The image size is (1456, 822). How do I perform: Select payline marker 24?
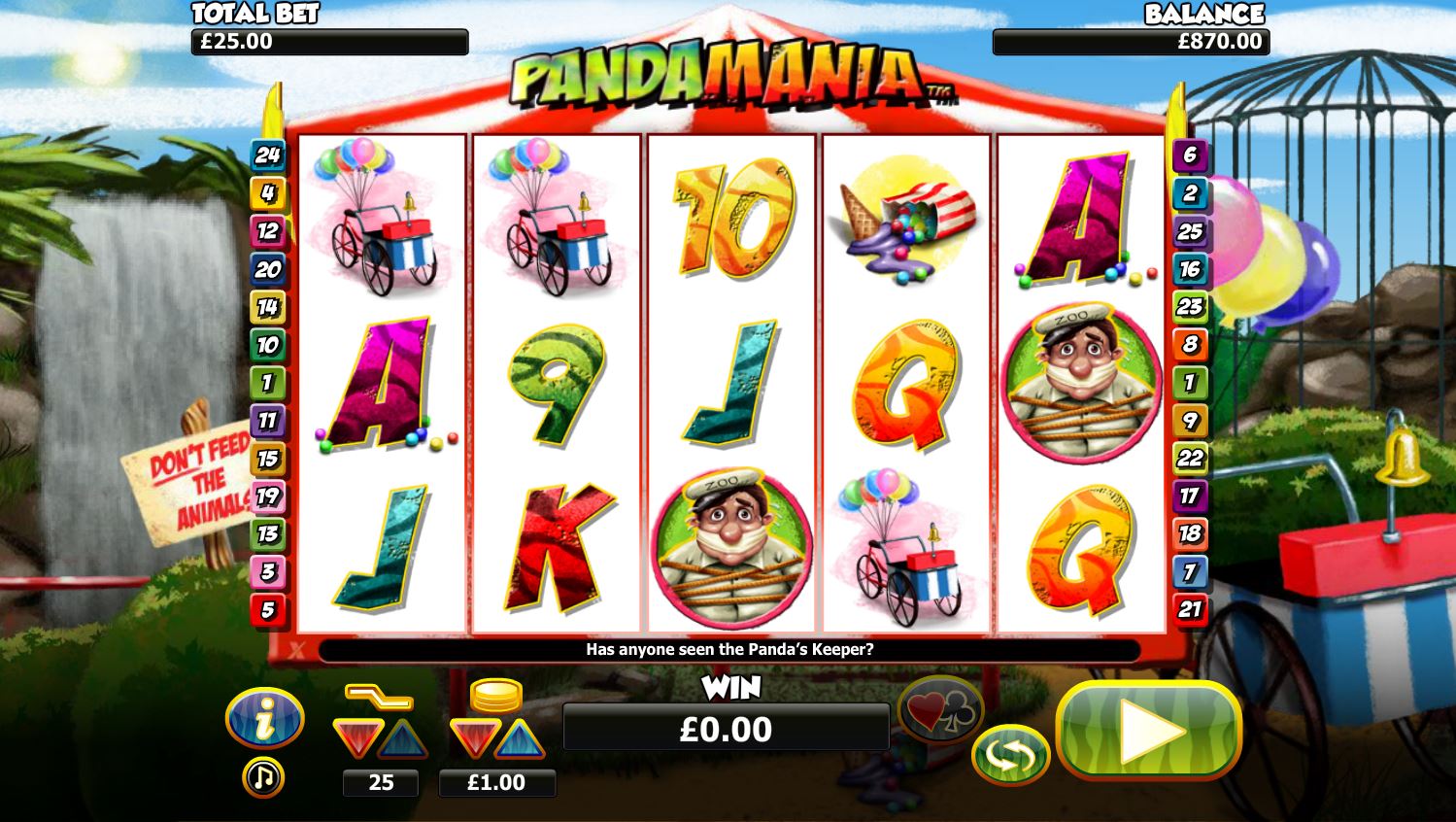click(267, 154)
